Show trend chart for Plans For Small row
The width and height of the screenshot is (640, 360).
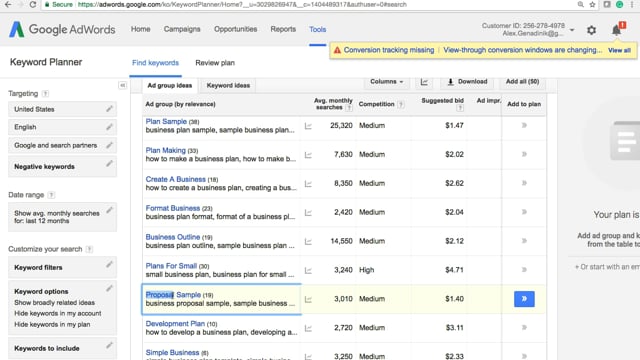pyautogui.click(x=308, y=271)
